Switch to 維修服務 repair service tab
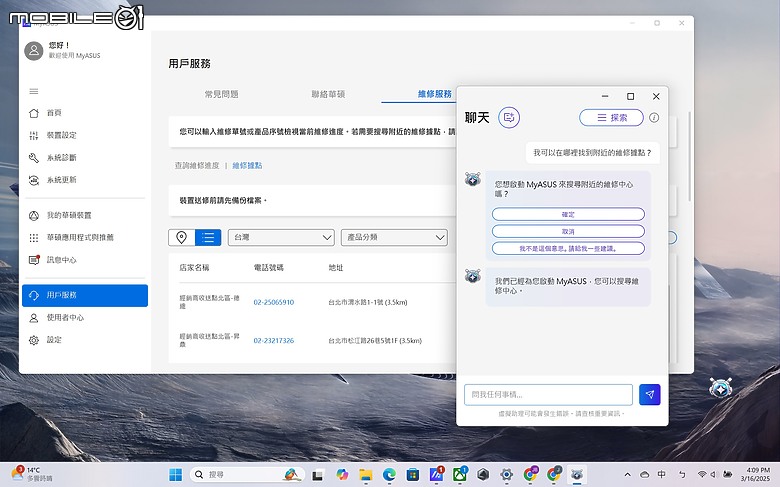 pos(435,94)
